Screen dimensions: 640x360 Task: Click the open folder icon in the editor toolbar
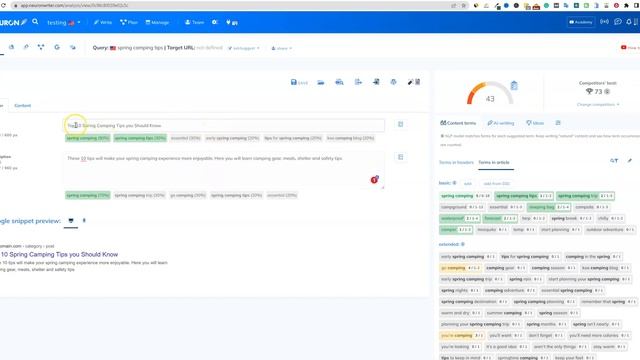coord(321,82)
